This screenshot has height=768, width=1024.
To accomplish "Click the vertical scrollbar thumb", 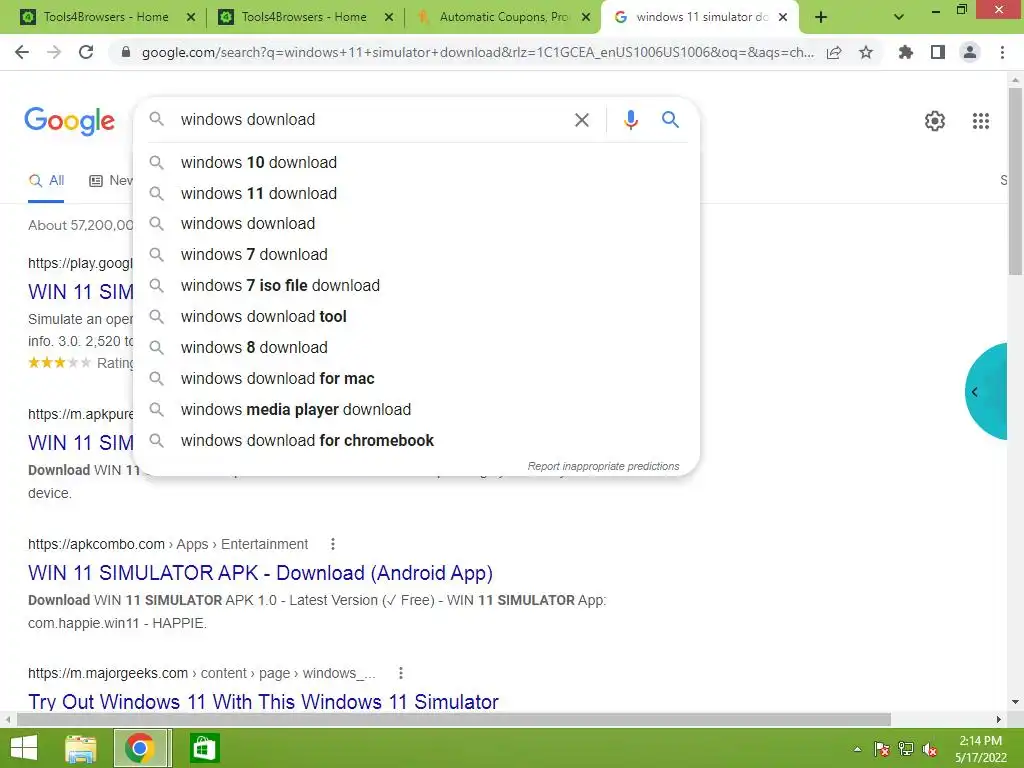I will click(x=1015, y=181).
